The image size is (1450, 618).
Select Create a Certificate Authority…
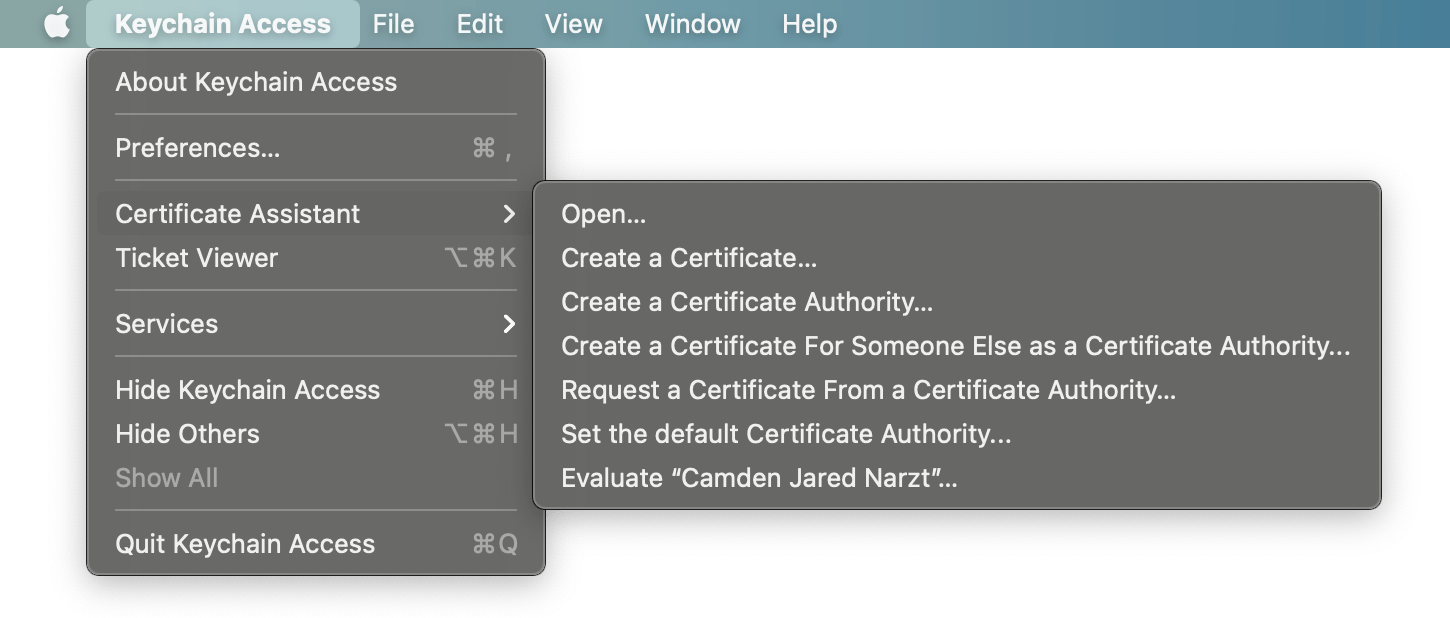tap(747, 302)
